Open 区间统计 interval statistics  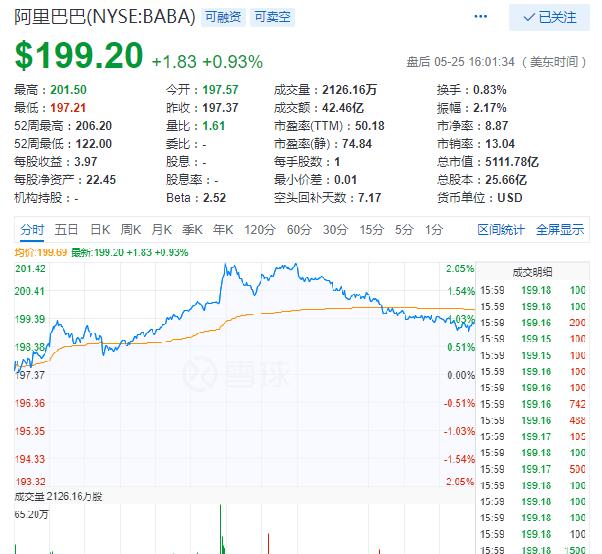click(501, 230)
